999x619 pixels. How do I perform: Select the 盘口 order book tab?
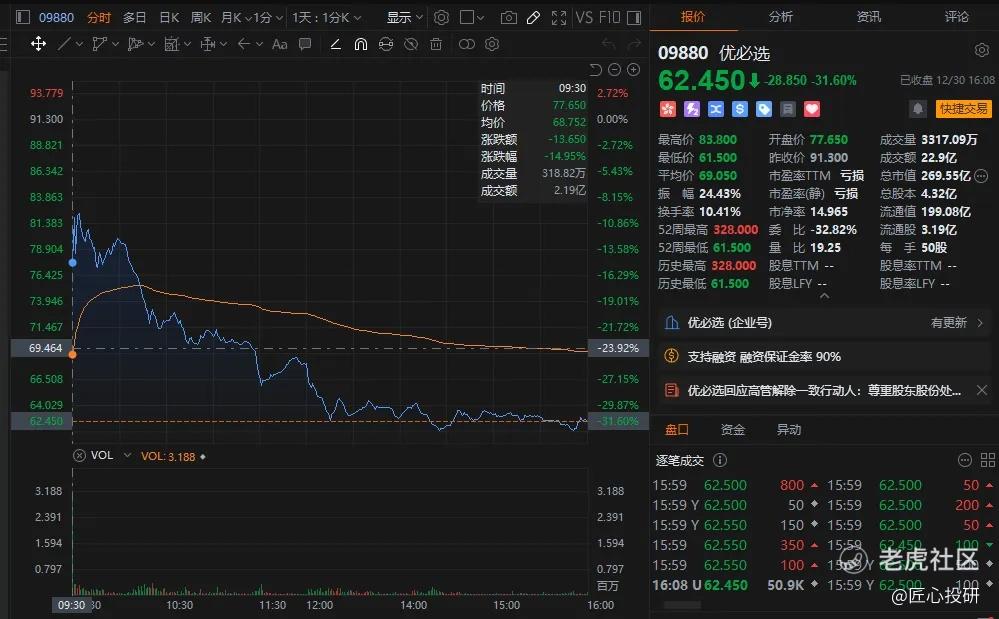click(677, 430)
